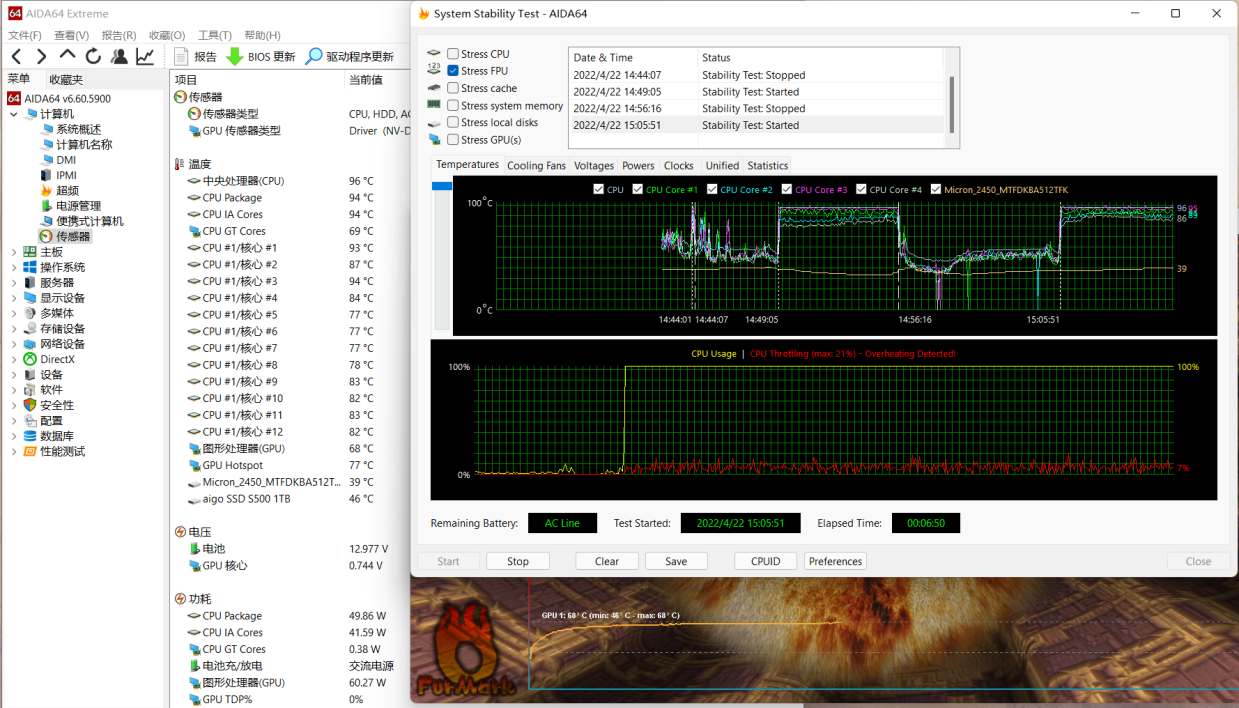Open the graph chart icon in toolbar
1239x708 pixels.
146,56
